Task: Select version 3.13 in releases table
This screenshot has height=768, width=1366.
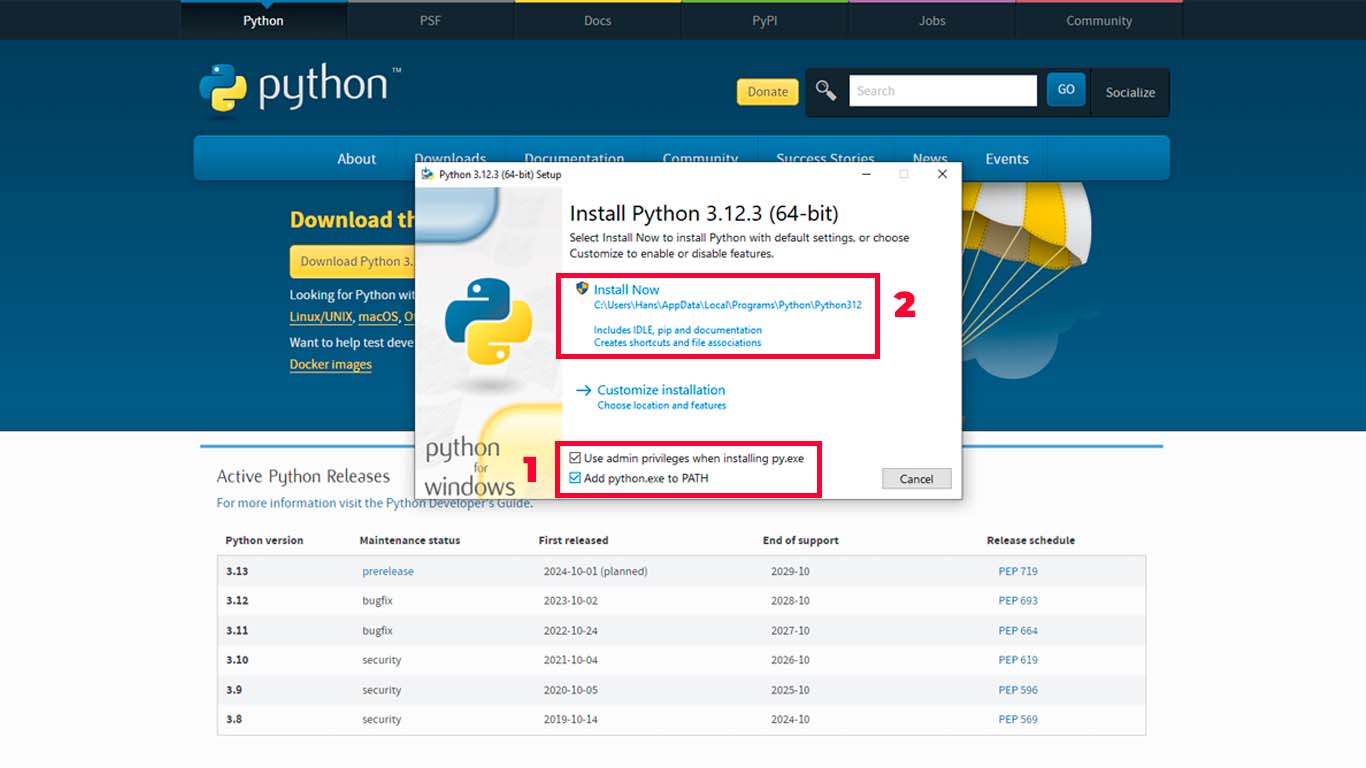Action: (x=237, y=571)
